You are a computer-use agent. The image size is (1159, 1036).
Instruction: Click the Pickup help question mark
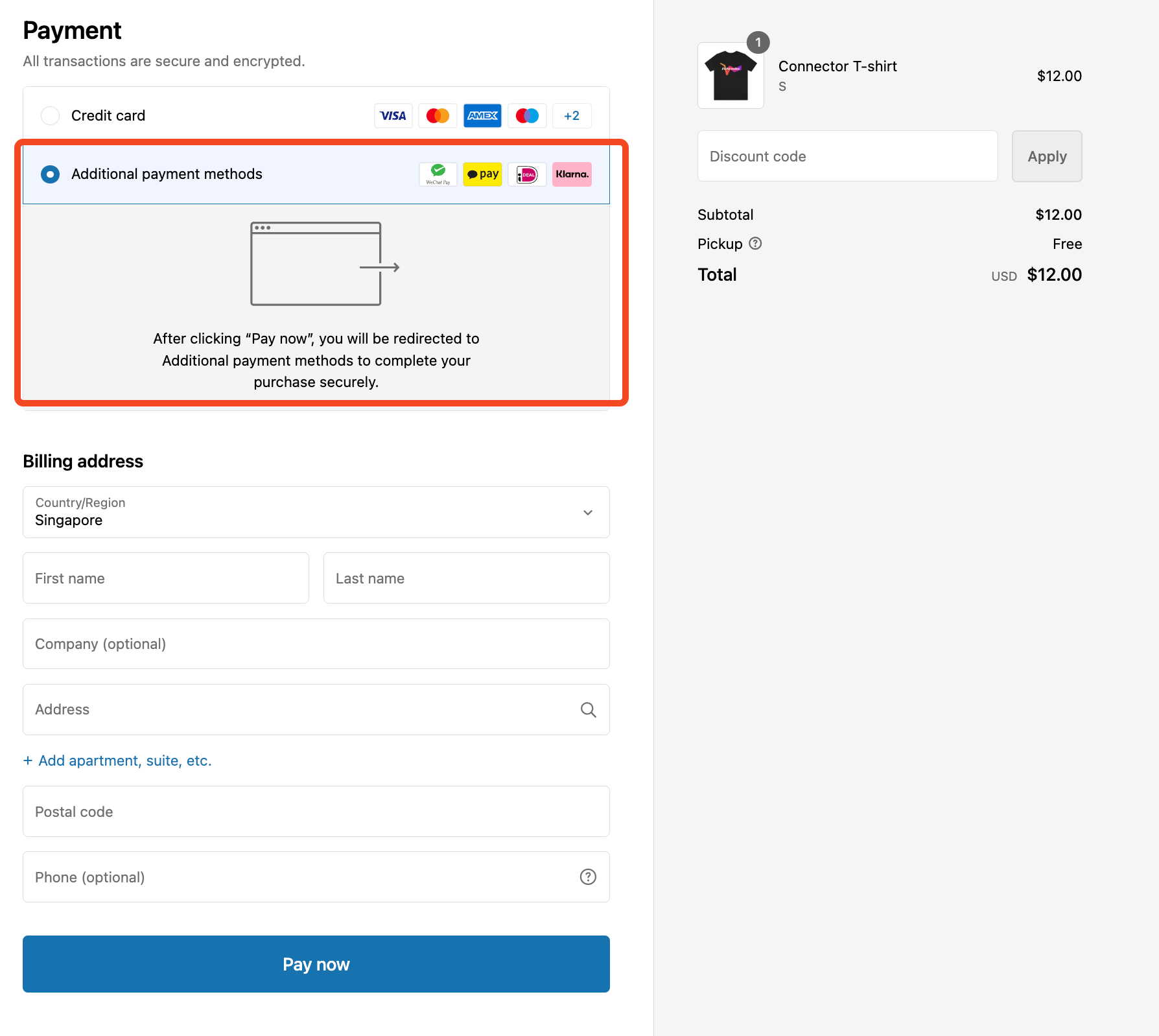coord(756,243)
